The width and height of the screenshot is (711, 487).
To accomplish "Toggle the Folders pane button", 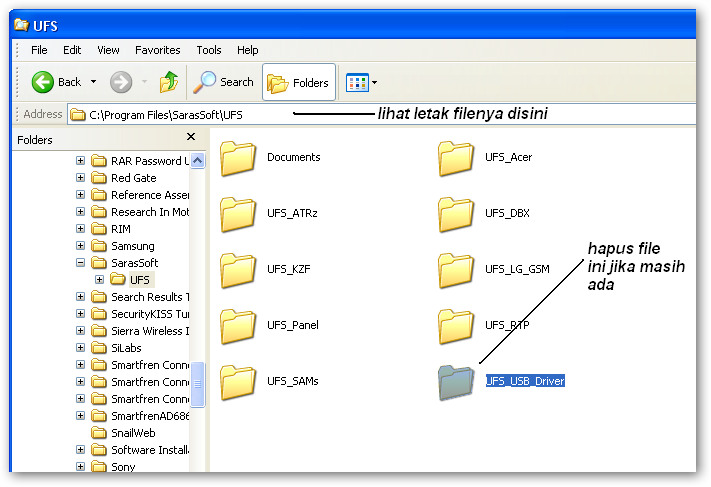I will pos(299,82).
